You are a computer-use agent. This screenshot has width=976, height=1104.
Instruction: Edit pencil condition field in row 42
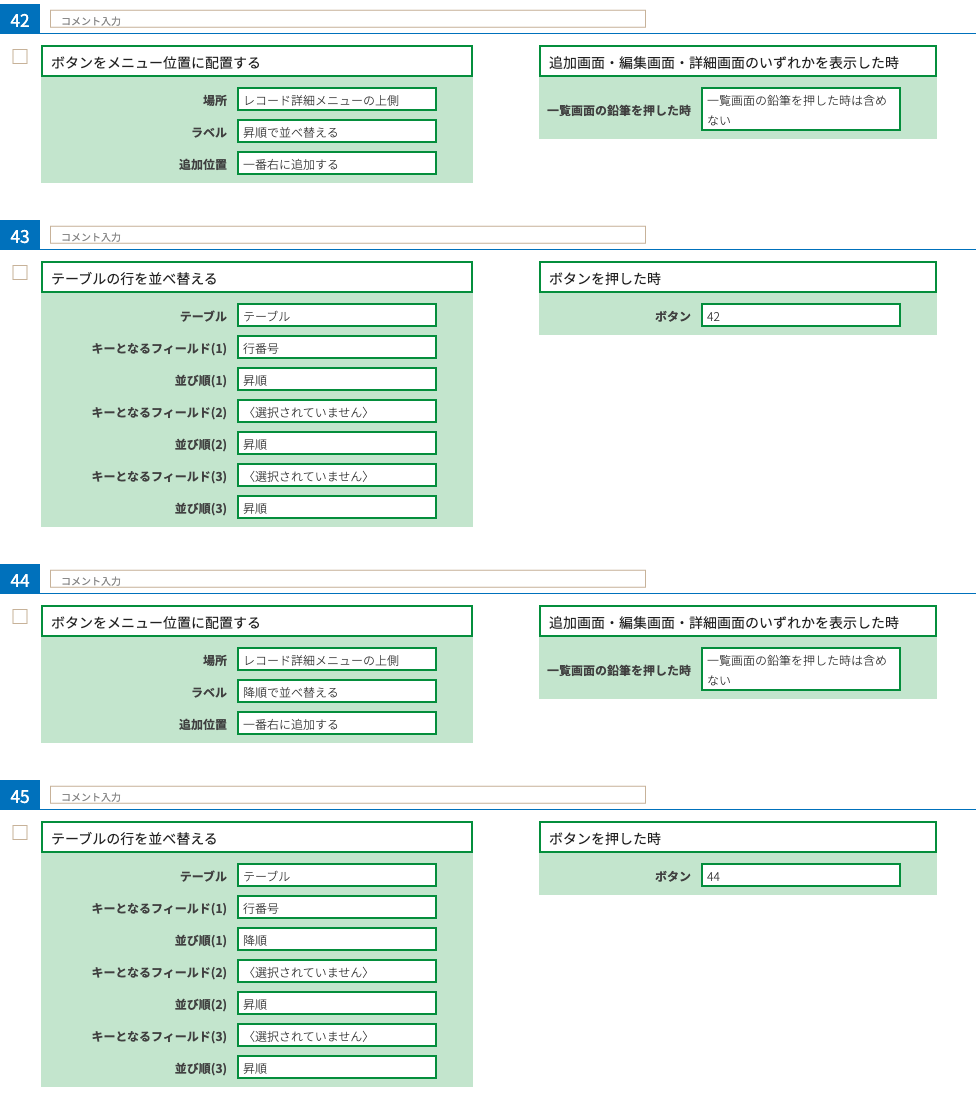tap(801, 109)
